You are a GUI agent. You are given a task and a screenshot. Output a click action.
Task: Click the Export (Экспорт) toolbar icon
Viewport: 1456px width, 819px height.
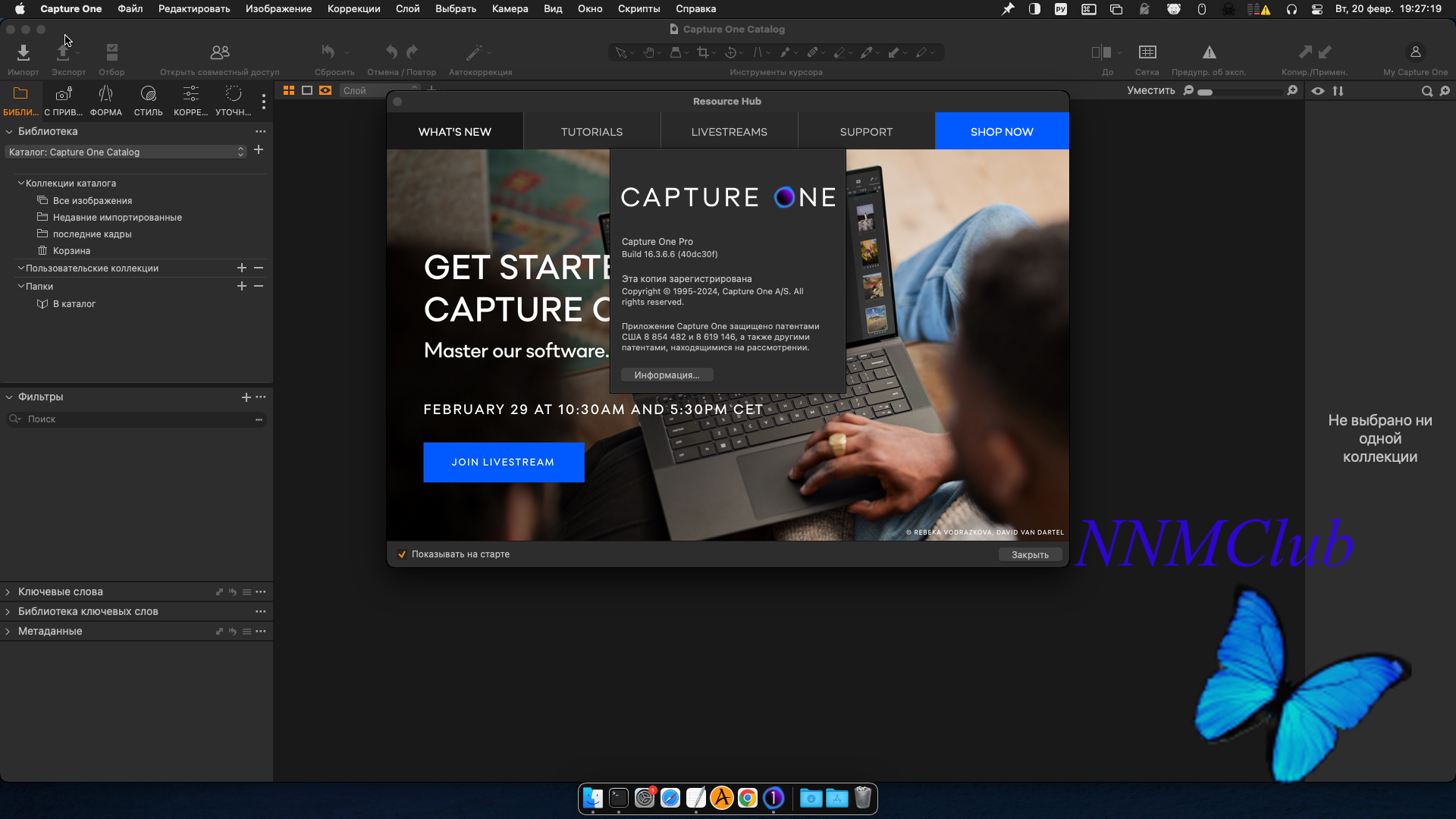point(64,52)
